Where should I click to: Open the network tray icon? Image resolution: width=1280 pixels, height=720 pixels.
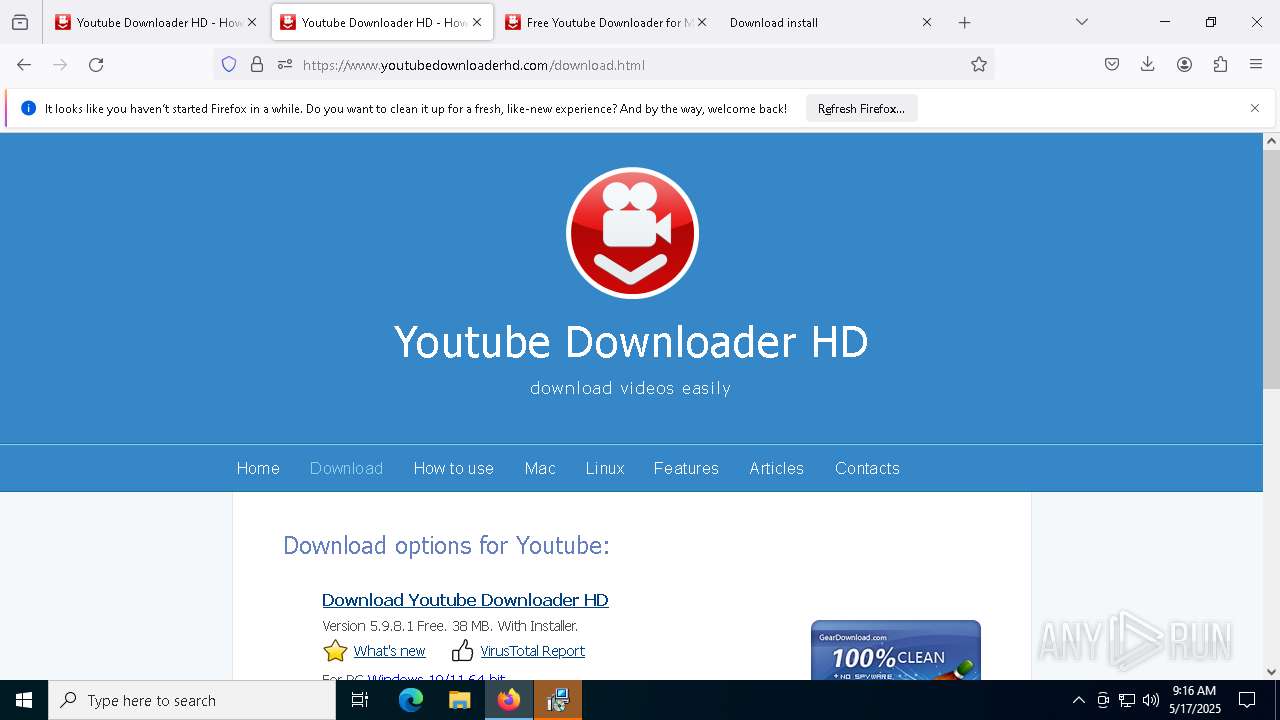click(1127, 700)
